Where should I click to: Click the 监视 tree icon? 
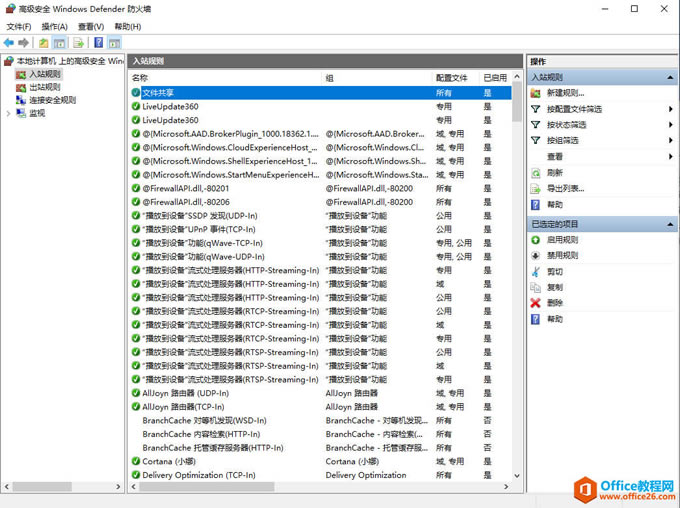(21, 113)
